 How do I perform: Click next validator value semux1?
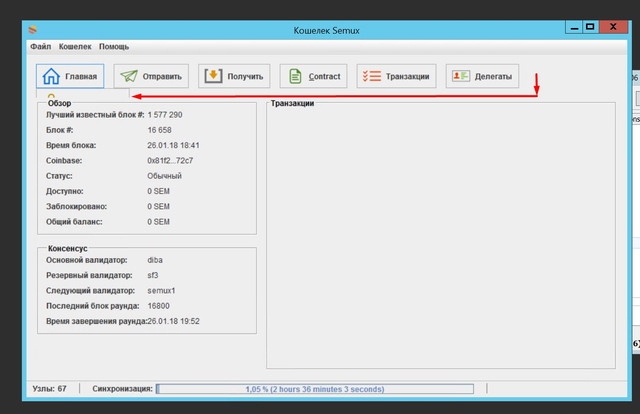click(x=161, y=291)
